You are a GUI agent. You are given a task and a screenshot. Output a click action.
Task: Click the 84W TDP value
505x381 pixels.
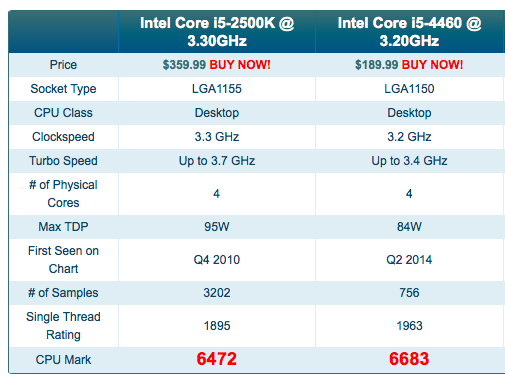click(x=409, y=227)
